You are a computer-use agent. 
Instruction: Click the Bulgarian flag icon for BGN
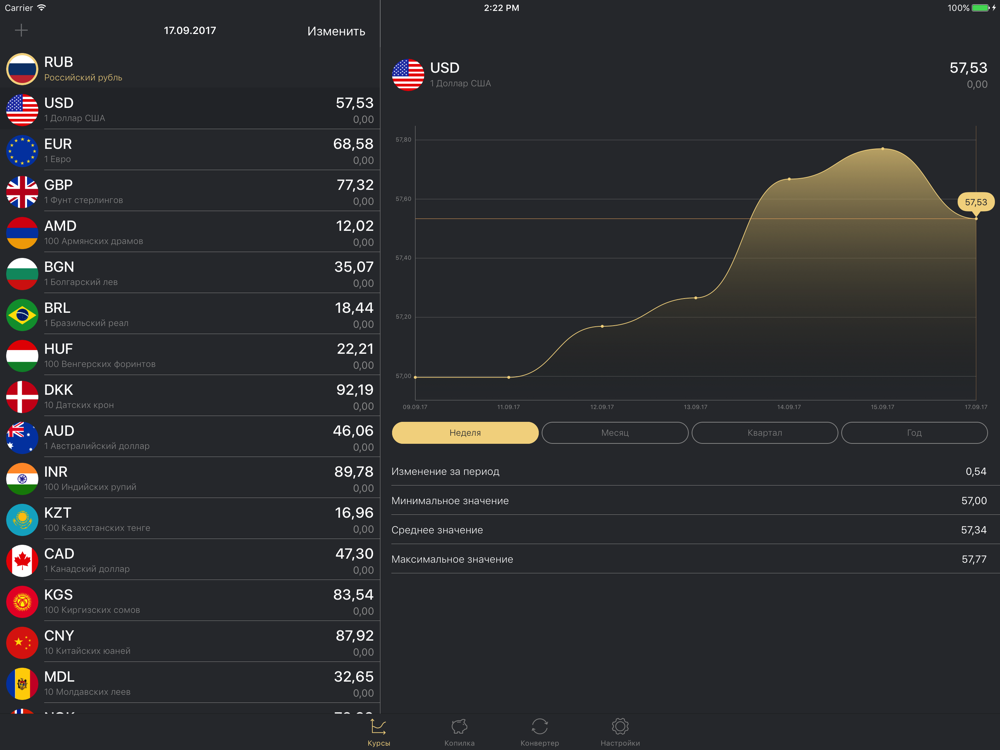click(22, 274)
